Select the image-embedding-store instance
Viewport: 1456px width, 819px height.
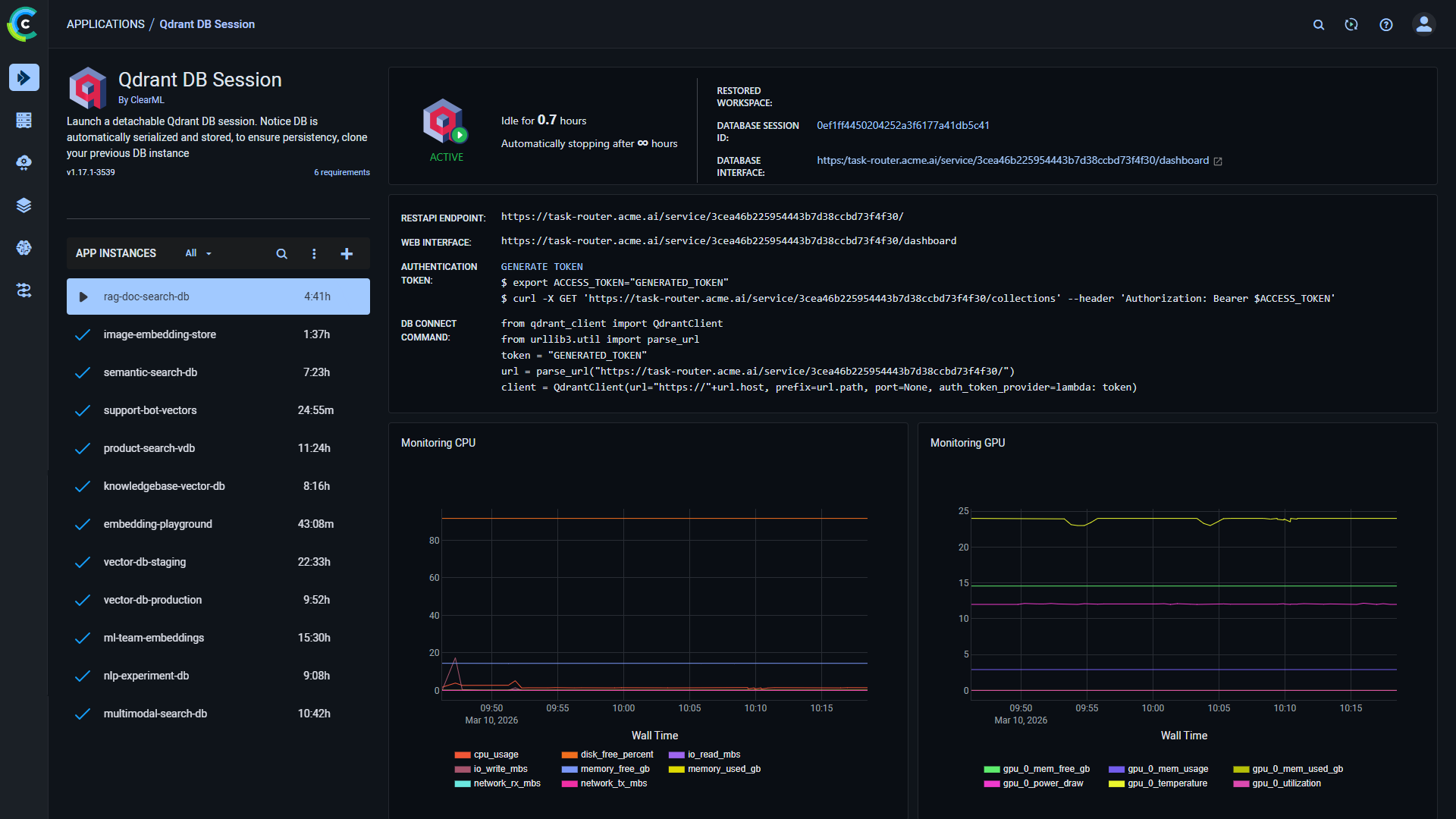pos(218,334)
